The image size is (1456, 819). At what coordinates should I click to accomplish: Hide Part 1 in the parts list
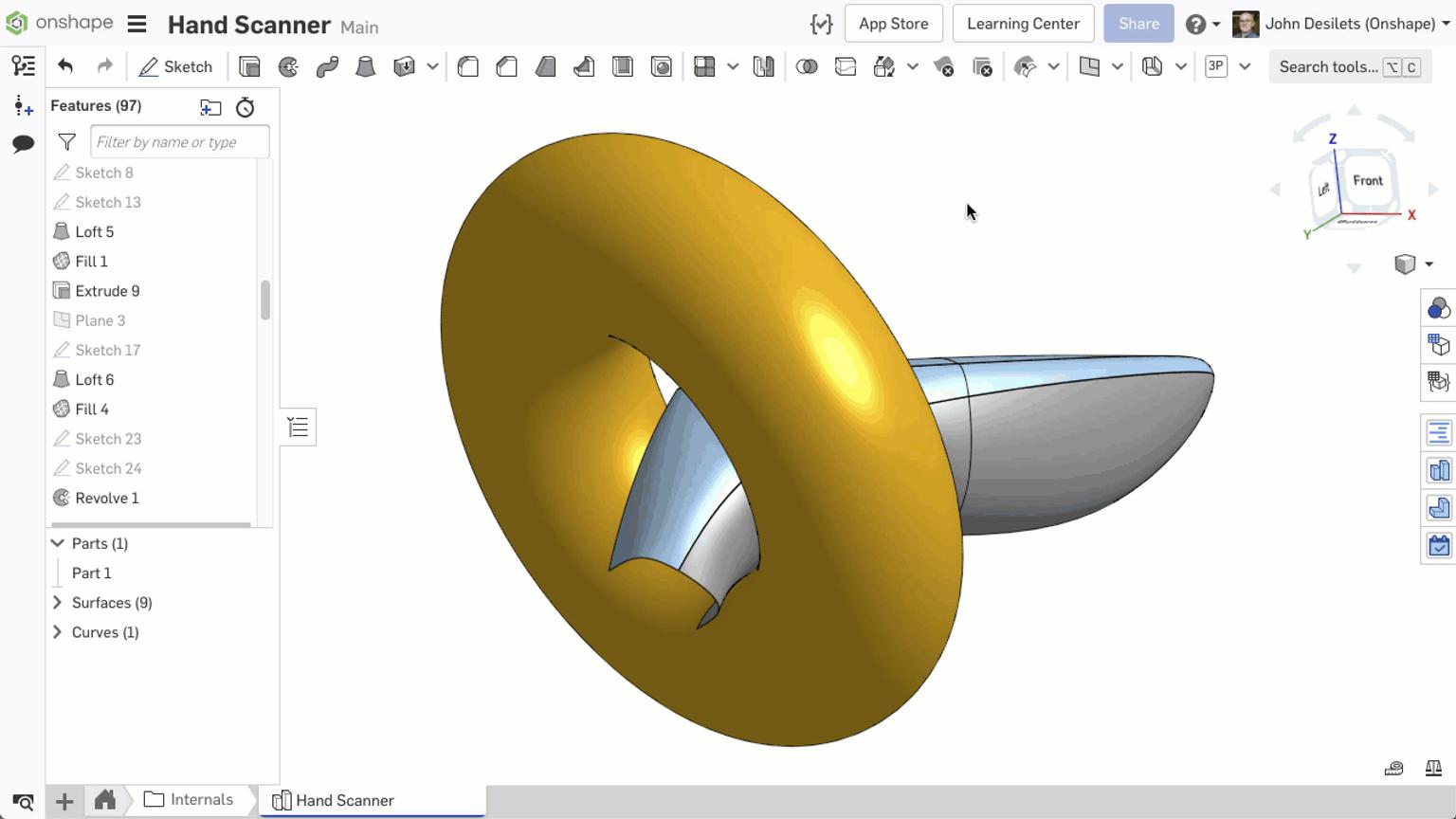(x=92, y=573)
